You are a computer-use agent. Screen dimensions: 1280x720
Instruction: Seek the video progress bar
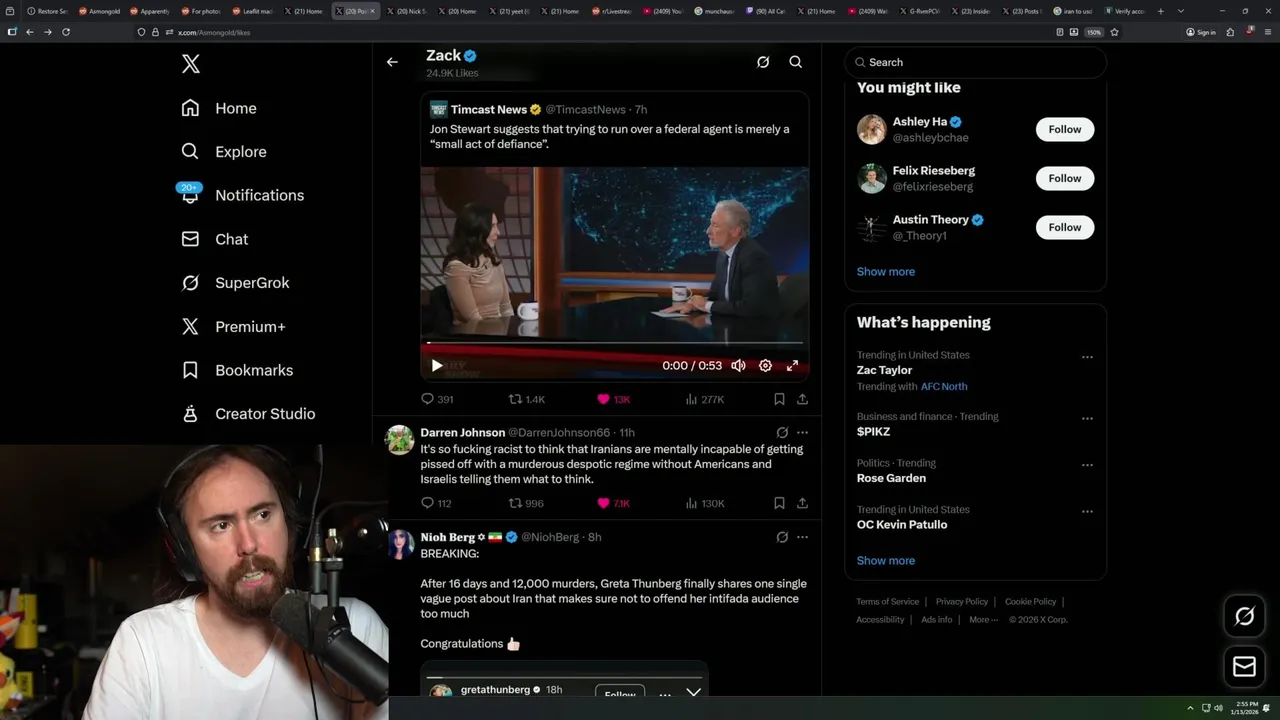(615, 343)
